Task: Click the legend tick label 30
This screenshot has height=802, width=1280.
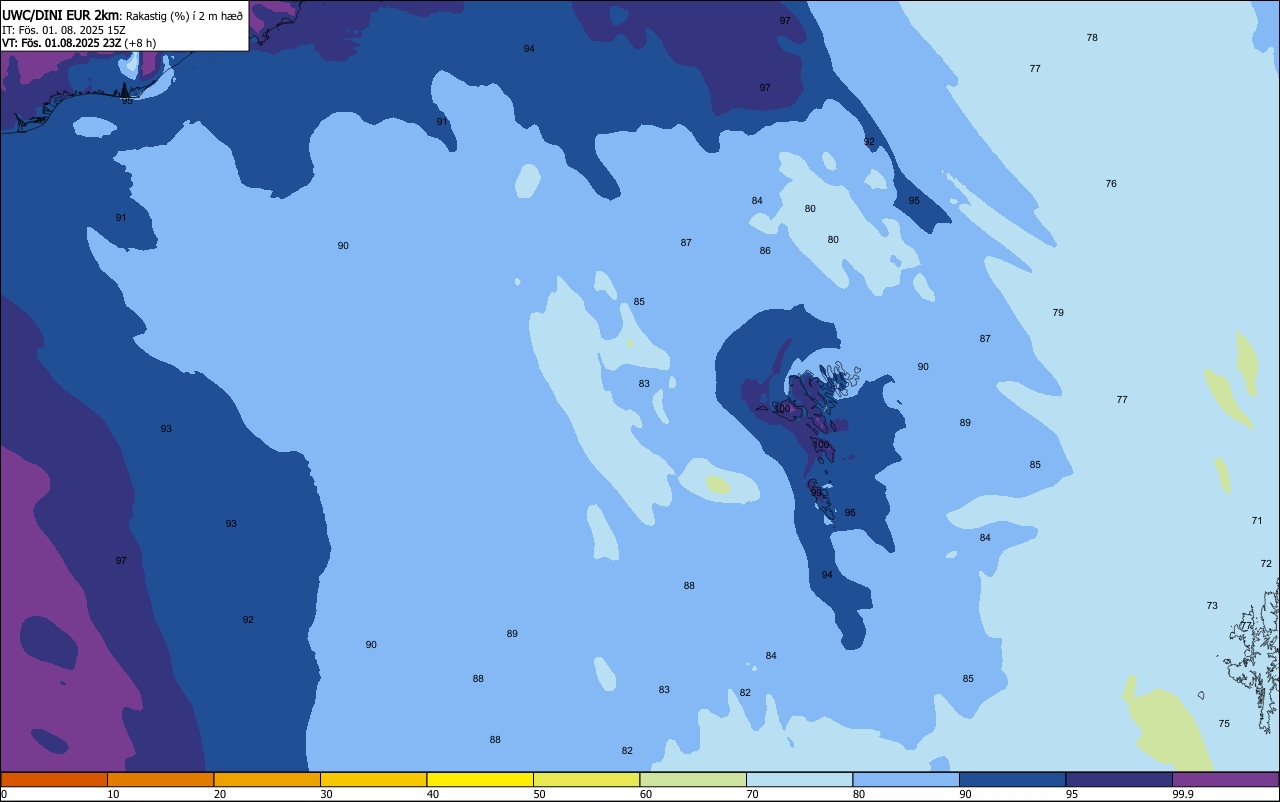Action: [x=326, y=794]
